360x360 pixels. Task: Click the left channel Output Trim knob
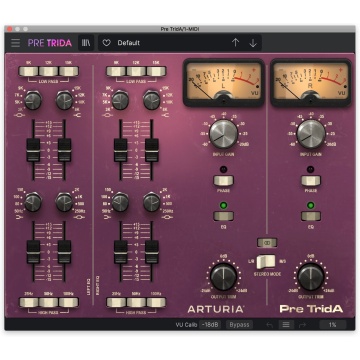click(x=224, y=276)
